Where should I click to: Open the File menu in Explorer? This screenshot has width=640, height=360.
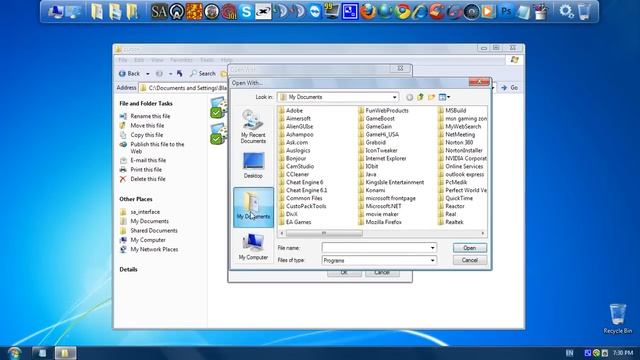click(x=123, y=60)
